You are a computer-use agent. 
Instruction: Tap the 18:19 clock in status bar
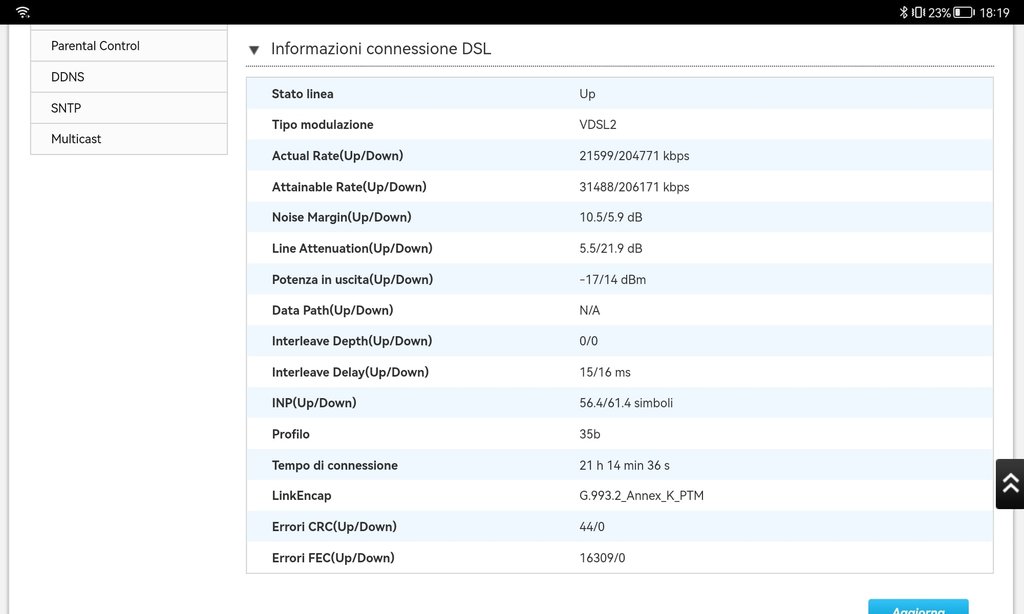994,12
